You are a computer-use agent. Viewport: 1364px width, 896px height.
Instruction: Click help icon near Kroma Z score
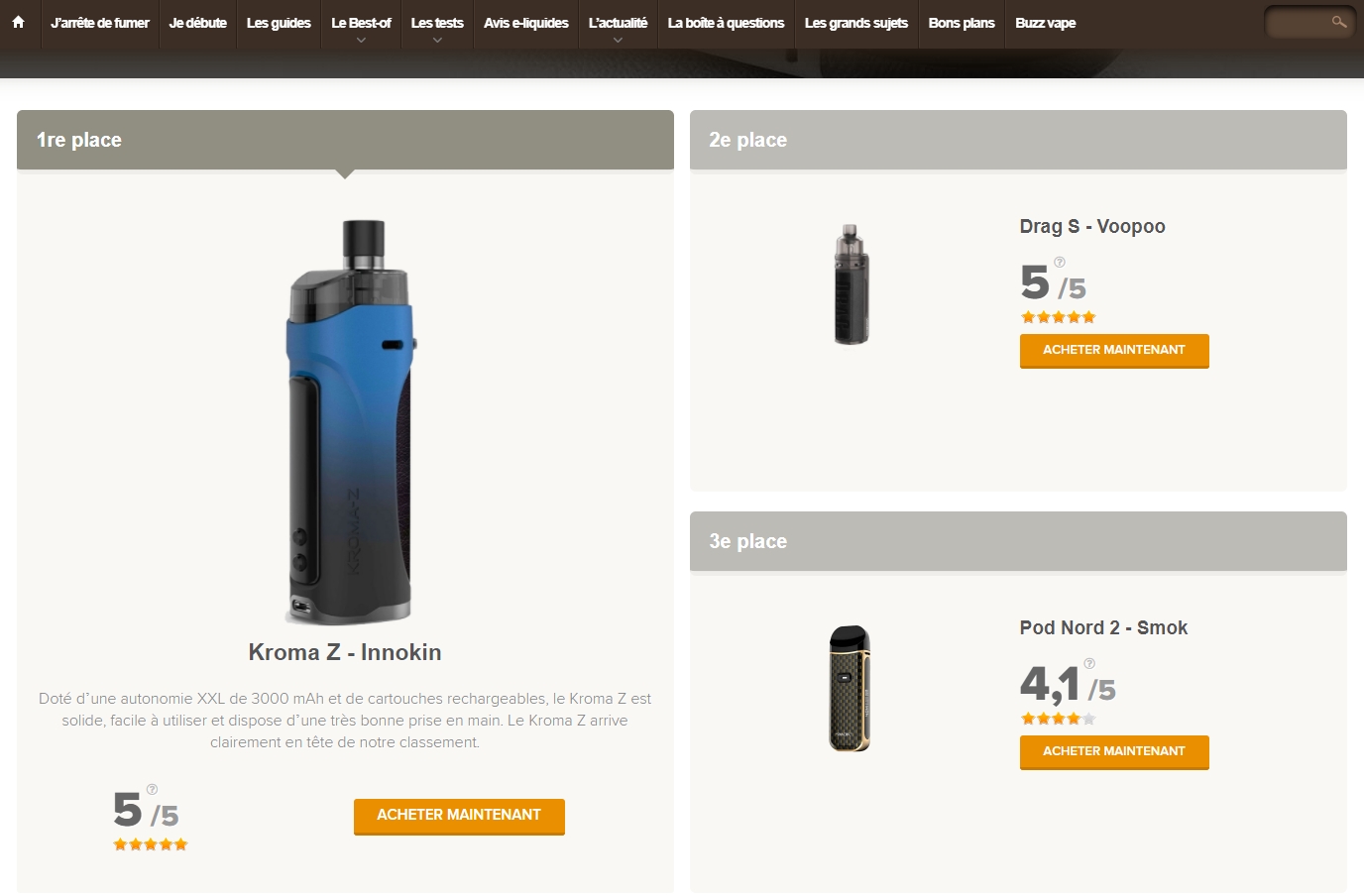pos(152,790)
